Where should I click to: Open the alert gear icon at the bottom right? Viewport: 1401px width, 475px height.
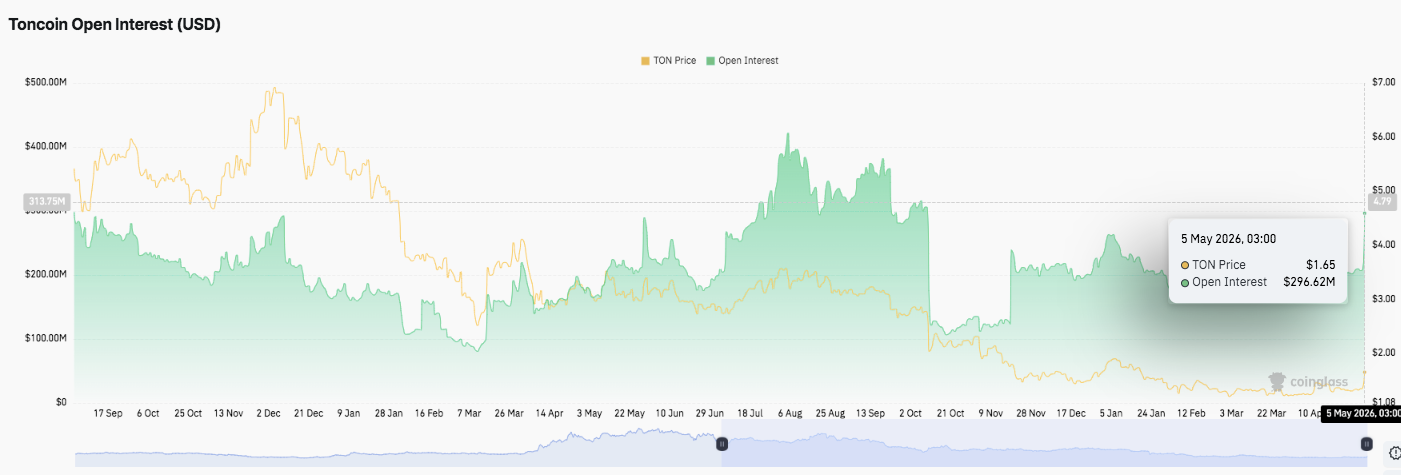[x=1395, y=452]
